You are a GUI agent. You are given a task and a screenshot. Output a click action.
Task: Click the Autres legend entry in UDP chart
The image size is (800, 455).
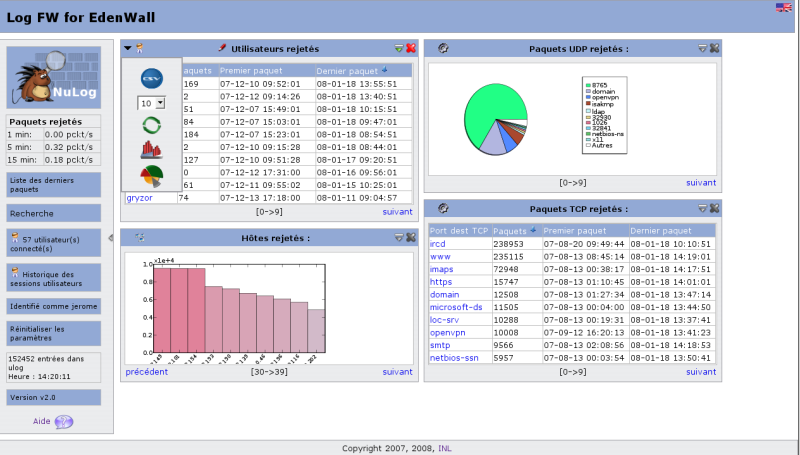[x=599, y=145]
